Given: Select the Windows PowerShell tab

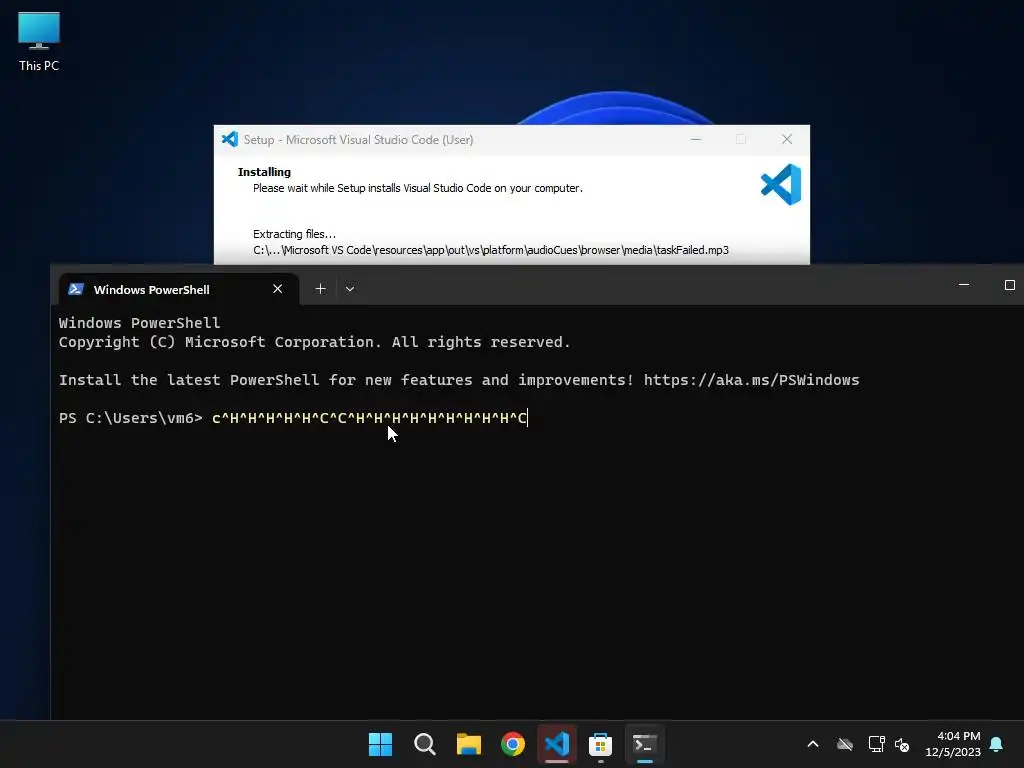Looking at the screenshot, I should tap(179, 289).
